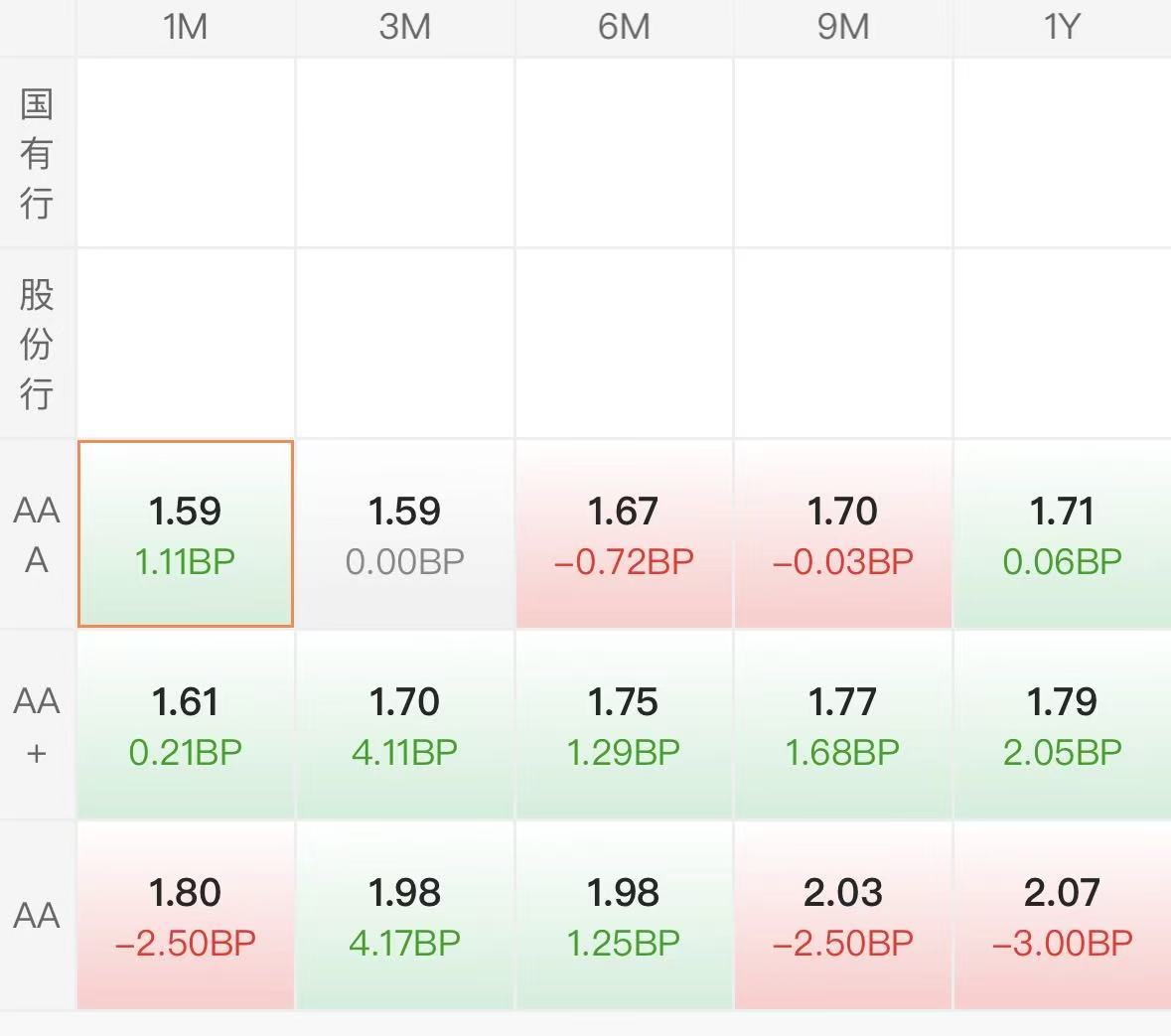
Task: Click the 1M column header
Action: point(186,27)
